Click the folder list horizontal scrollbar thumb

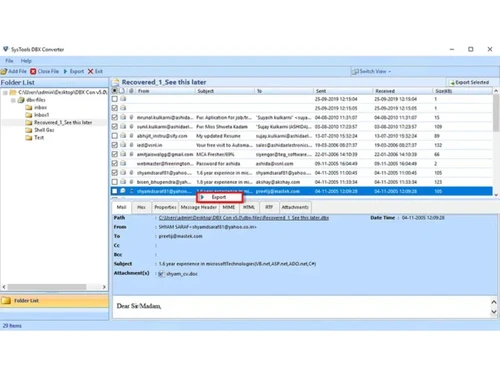pyautogui.click(x=47, y=287)
